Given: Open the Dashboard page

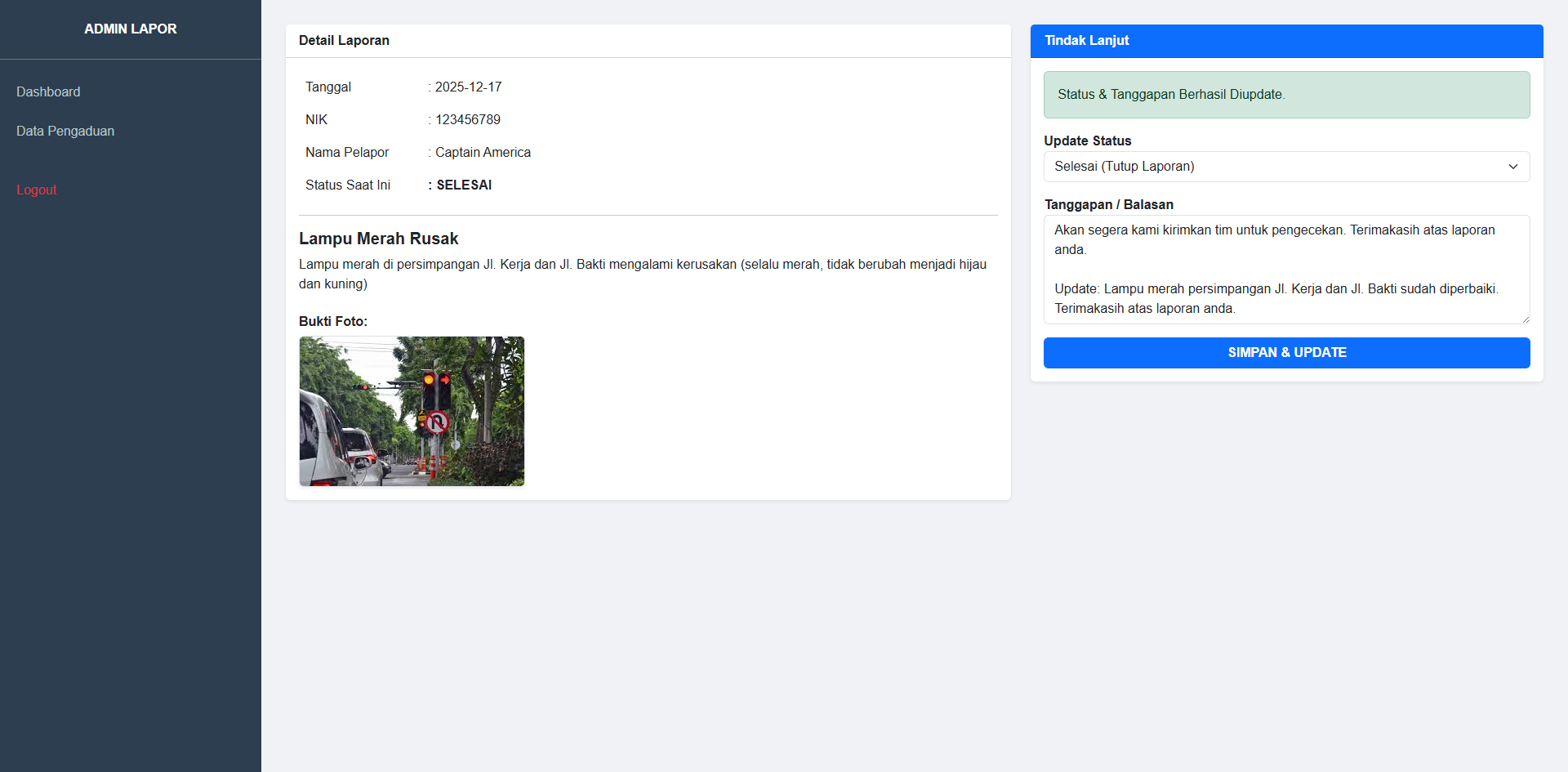Looking at the screenshot, I should [48, 91].
